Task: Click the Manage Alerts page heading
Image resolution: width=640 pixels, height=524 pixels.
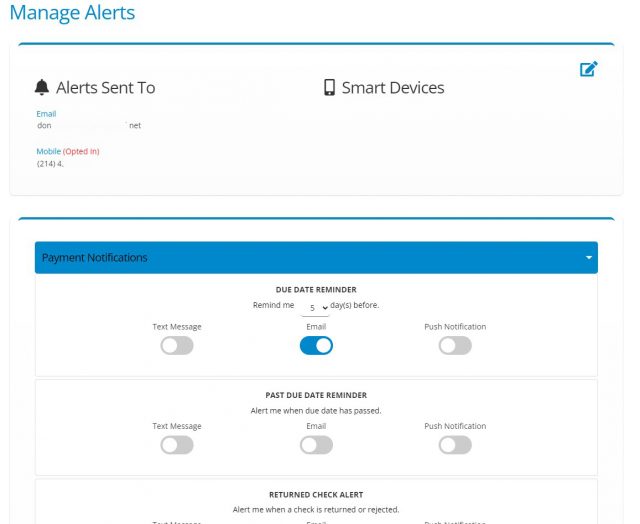Action: (72, 14)
